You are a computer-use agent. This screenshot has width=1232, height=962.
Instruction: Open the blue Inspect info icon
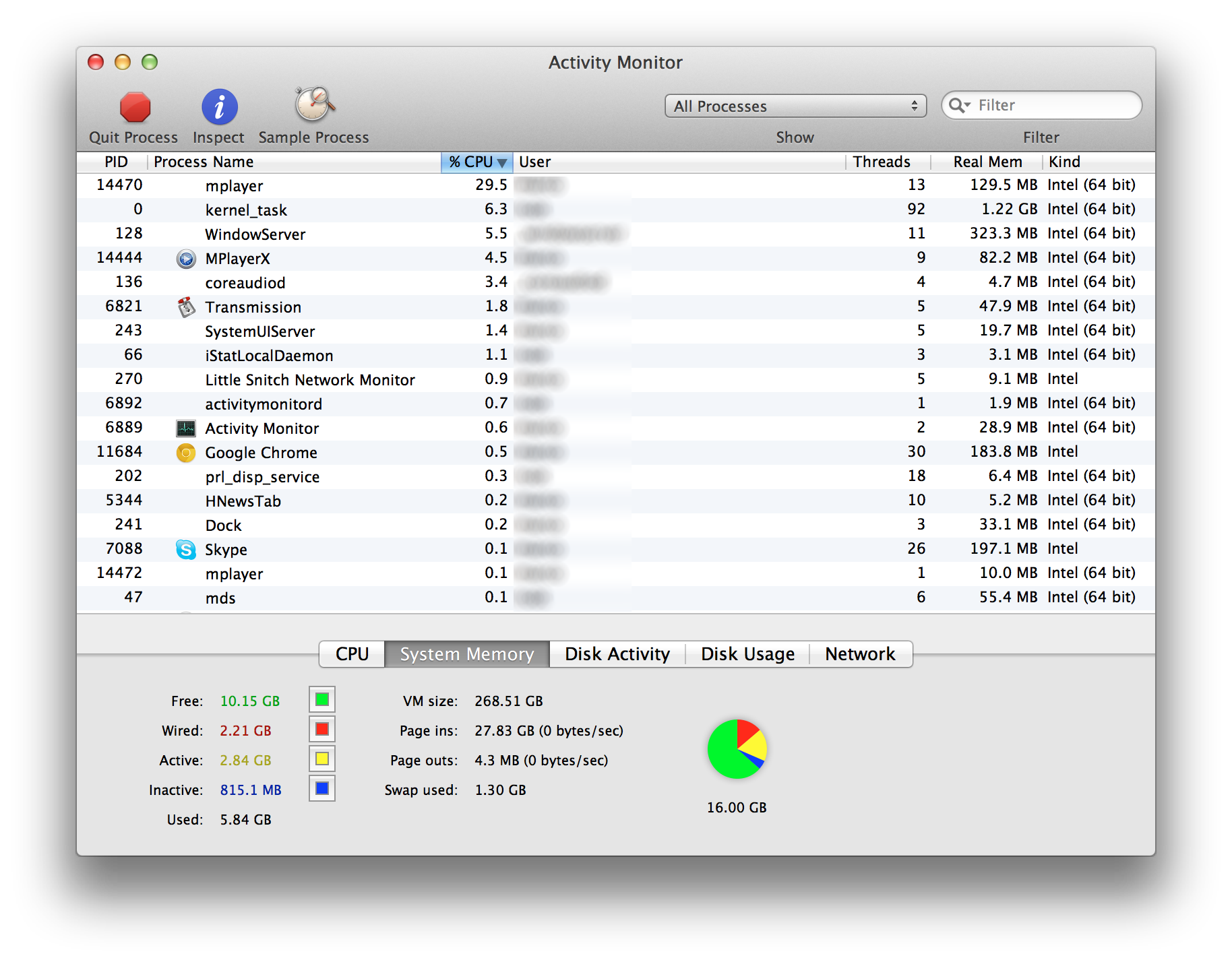click(220, 107)
